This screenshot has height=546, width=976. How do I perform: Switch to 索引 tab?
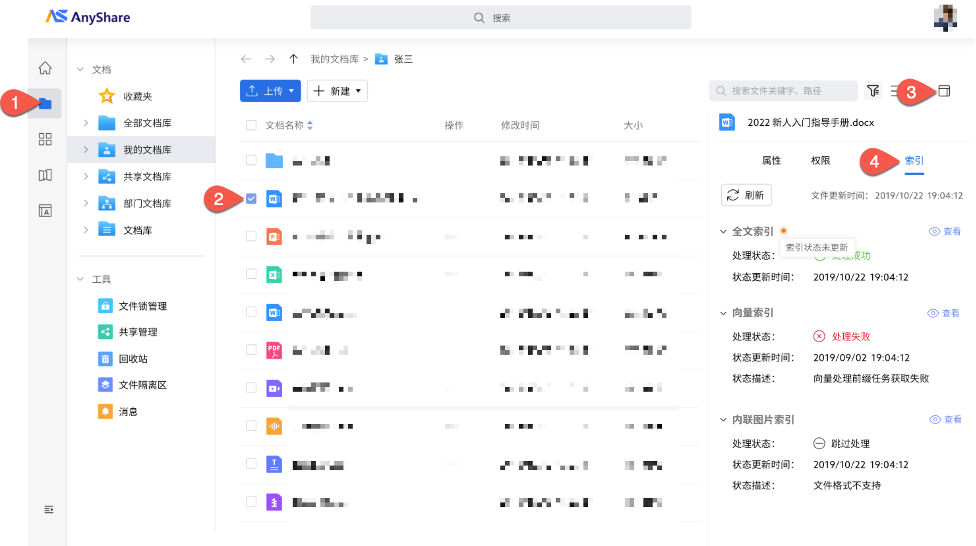914,161
